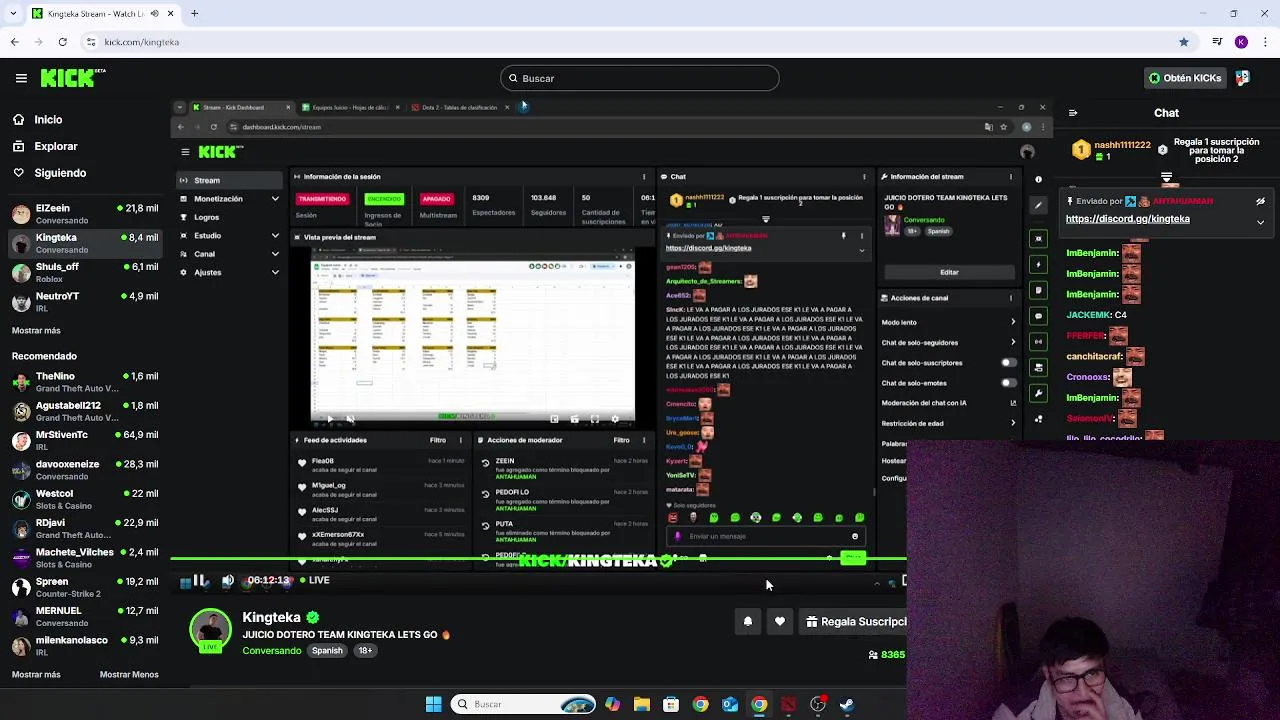Image resolution: width=1280 pixels, height=720 pixels.
Task: Bookmark this page with the star icon
Action: point(1184,42)
